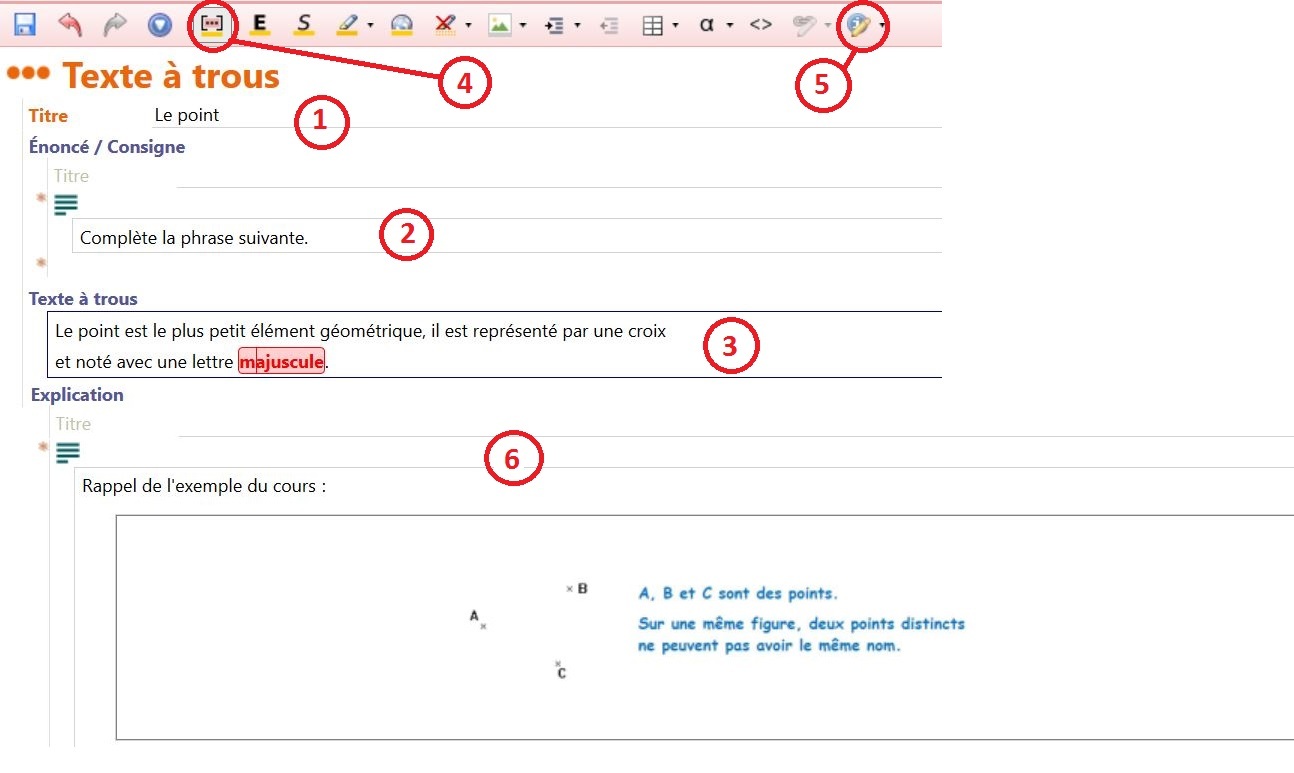Select the highlighted word majuscule
This screenshot has width=1294, height=773.
pyautogui.click(x=281, y=361)
